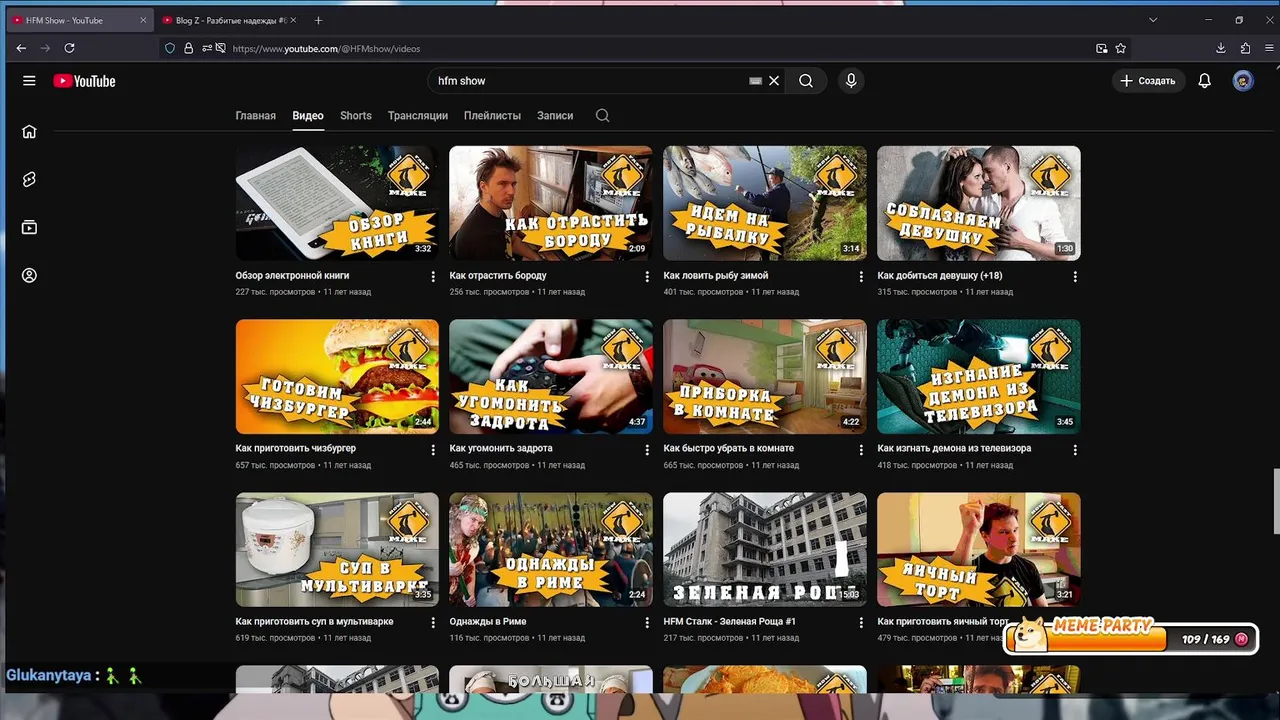Viewport: 1280px width, 720px height.
Task: Bookmark this page with the star
Action: tap(1121, 48)
